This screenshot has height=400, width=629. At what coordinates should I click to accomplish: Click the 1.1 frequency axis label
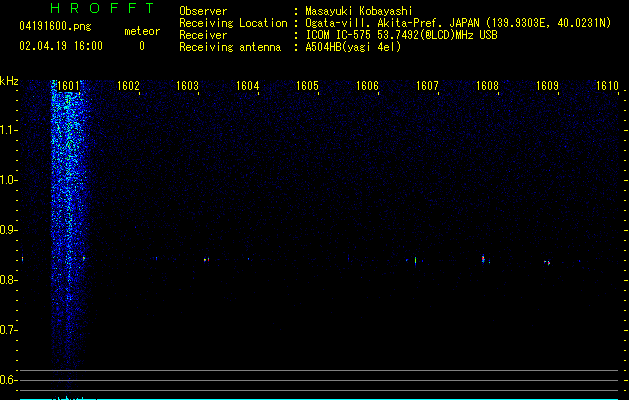(8, 130)
